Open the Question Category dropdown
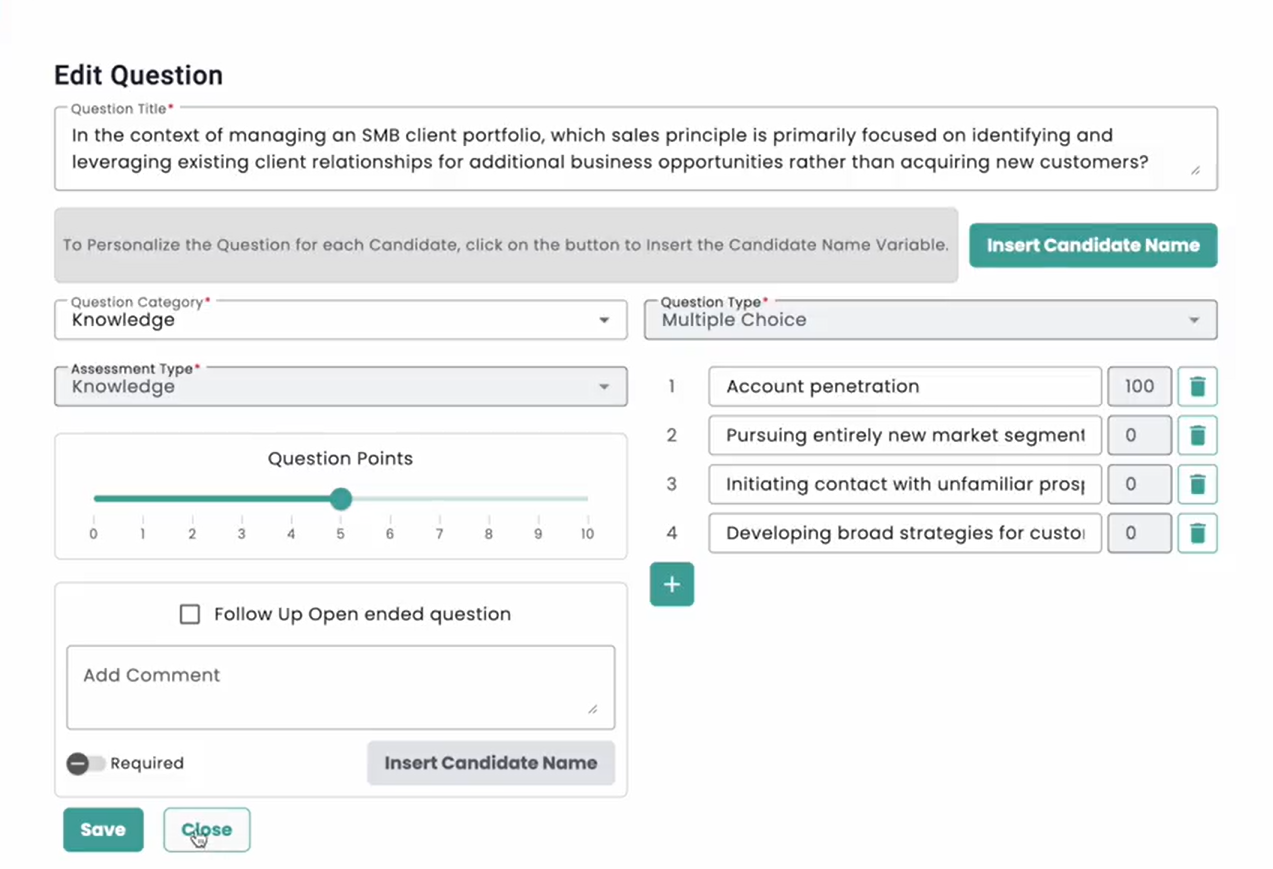Image resolution: width=1273 pixels, height=869 pixels. tap(340, 320)
